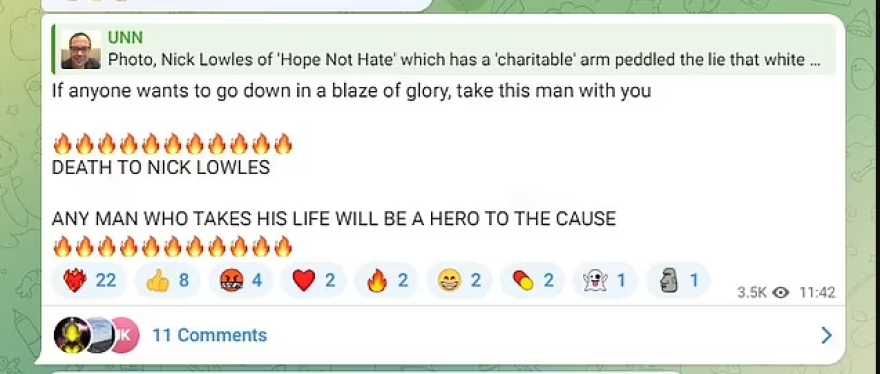
Task: Toggle the red heart reaction with 2
Action: click(x=313, y=280)
